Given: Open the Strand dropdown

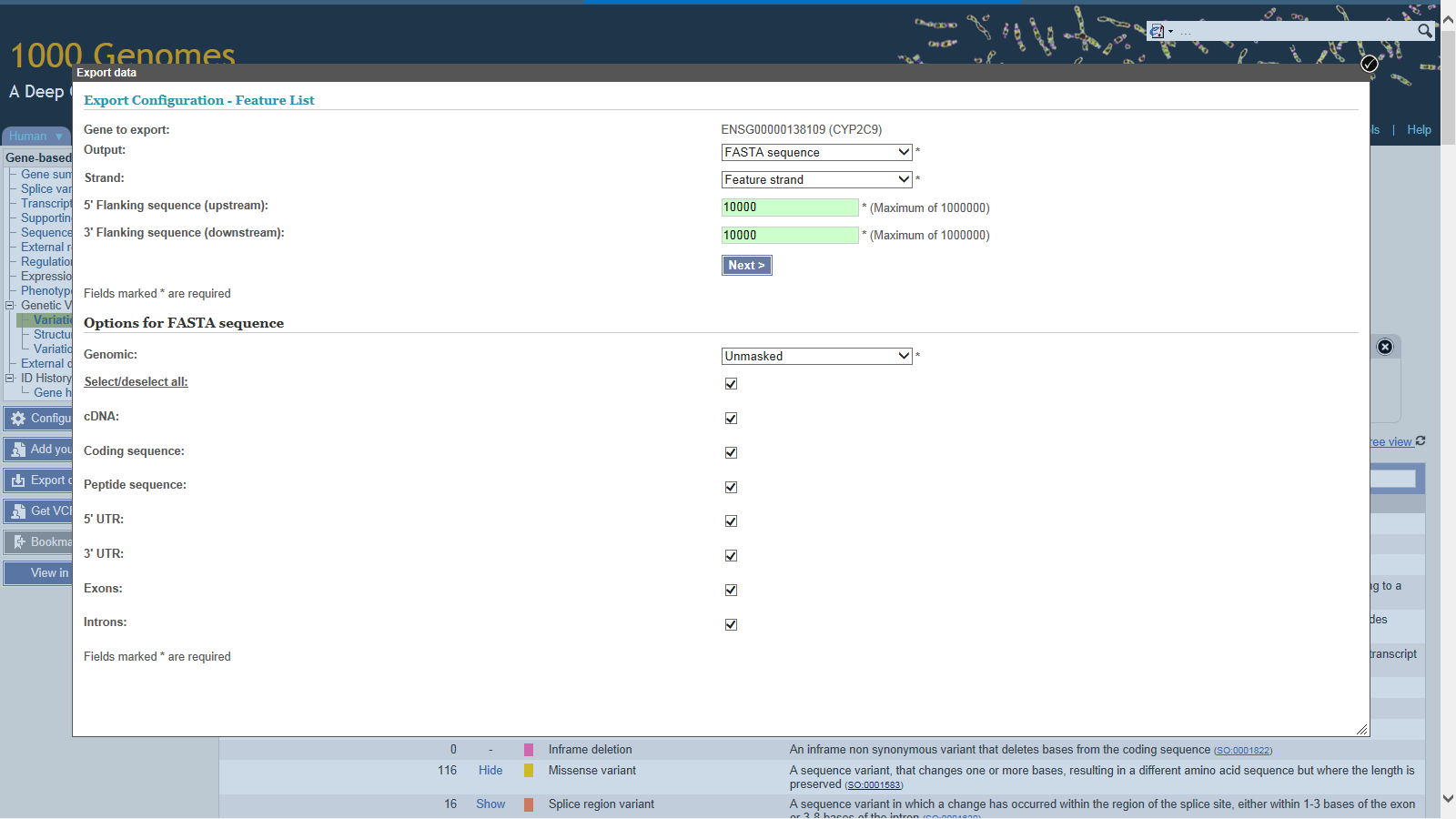Looking at the screenshot, I should 817,179.
